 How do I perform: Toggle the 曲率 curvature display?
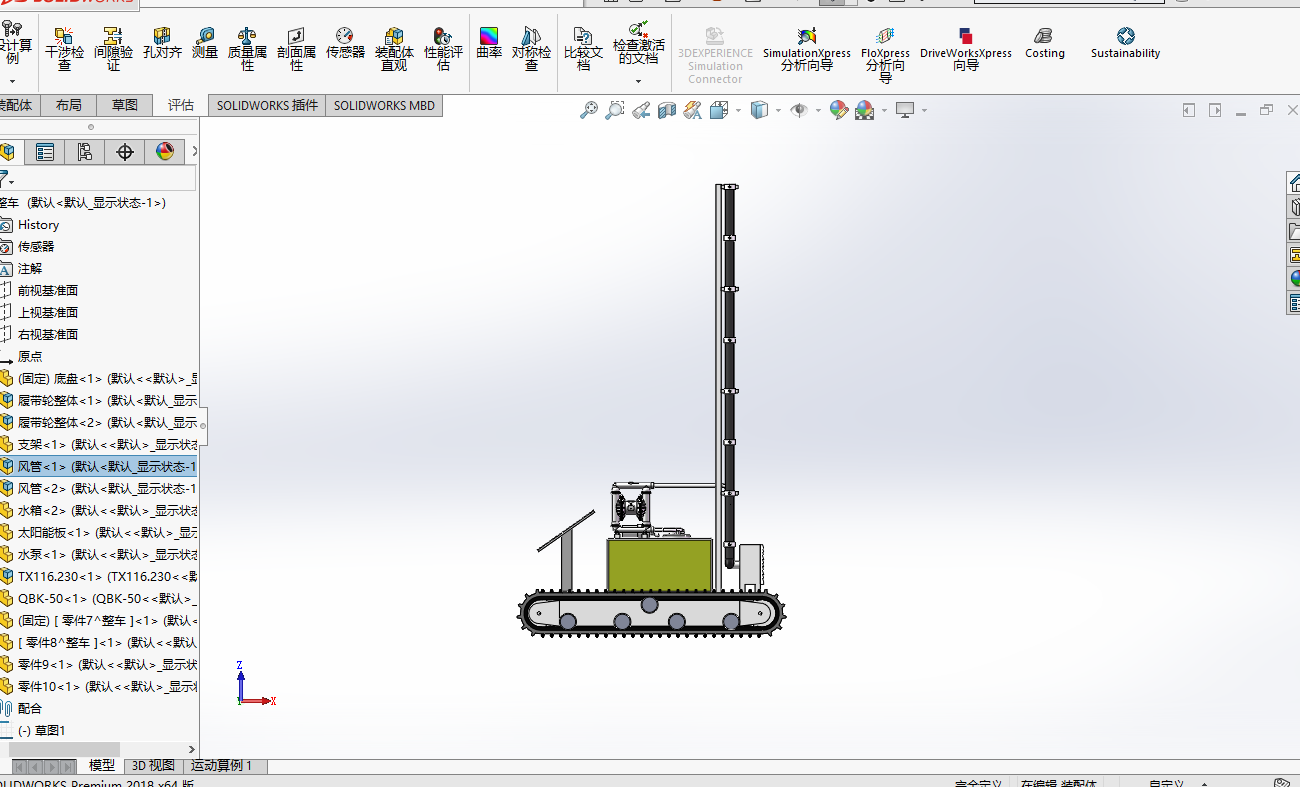489,43
